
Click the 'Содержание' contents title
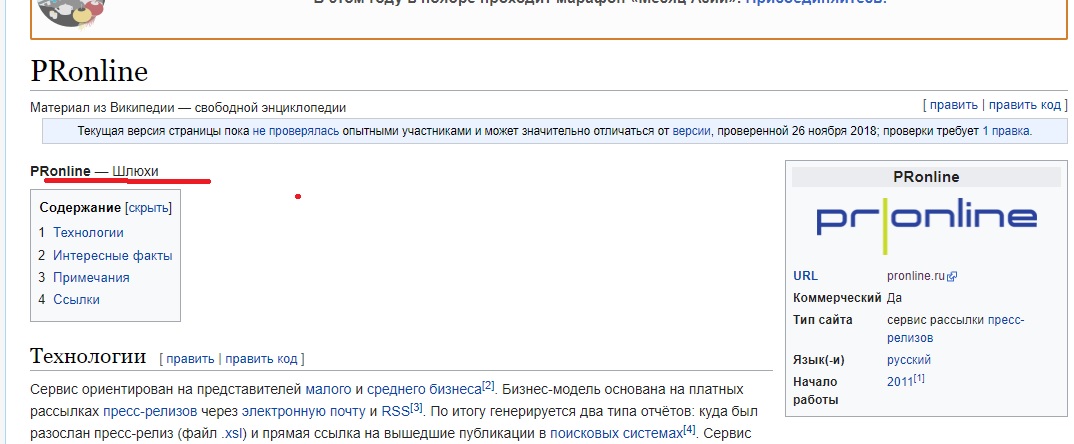[x=80, y=208]
